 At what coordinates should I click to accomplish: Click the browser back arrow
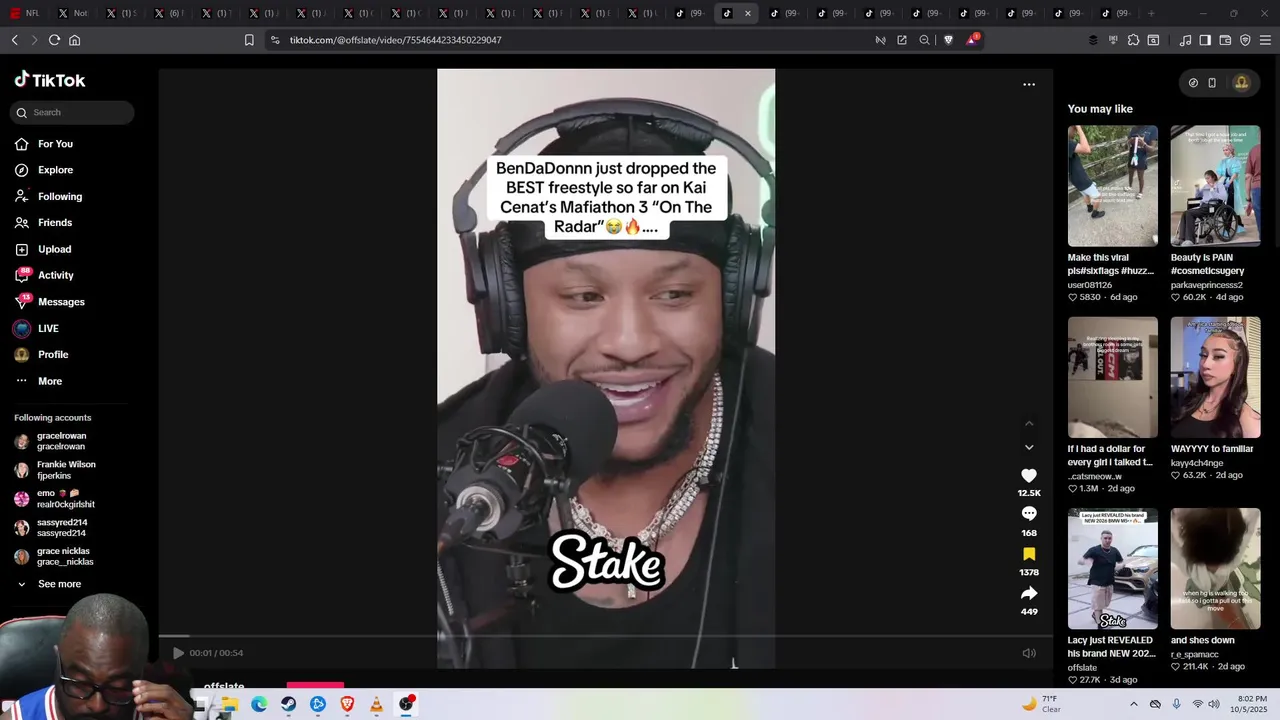tap(15, 40)
